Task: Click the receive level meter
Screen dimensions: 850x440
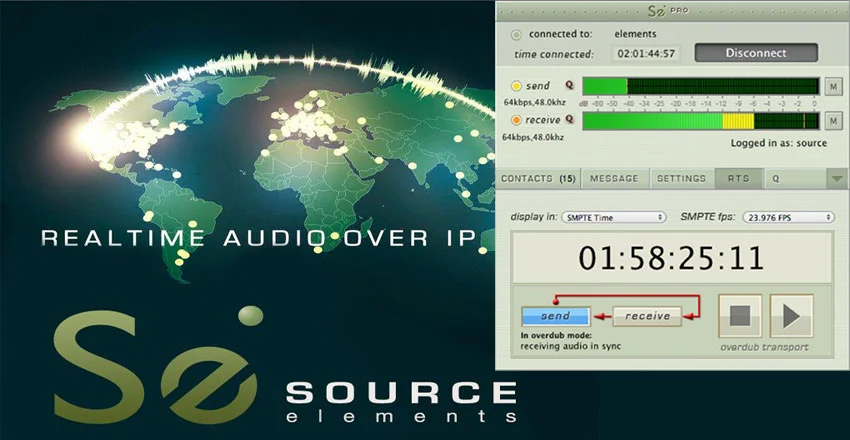Action: point(700,121)
